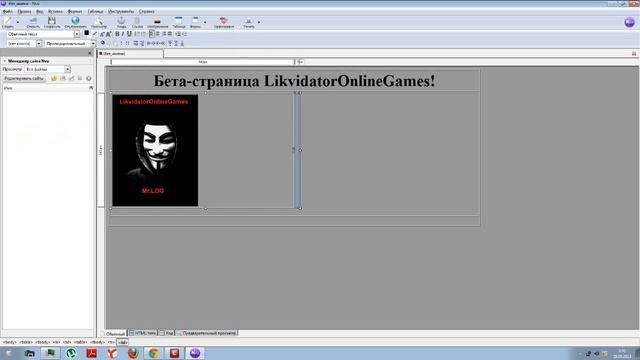Open the Таблица menu
The height and width of the screenshot is (360, 640).
[x=95, y=11]
